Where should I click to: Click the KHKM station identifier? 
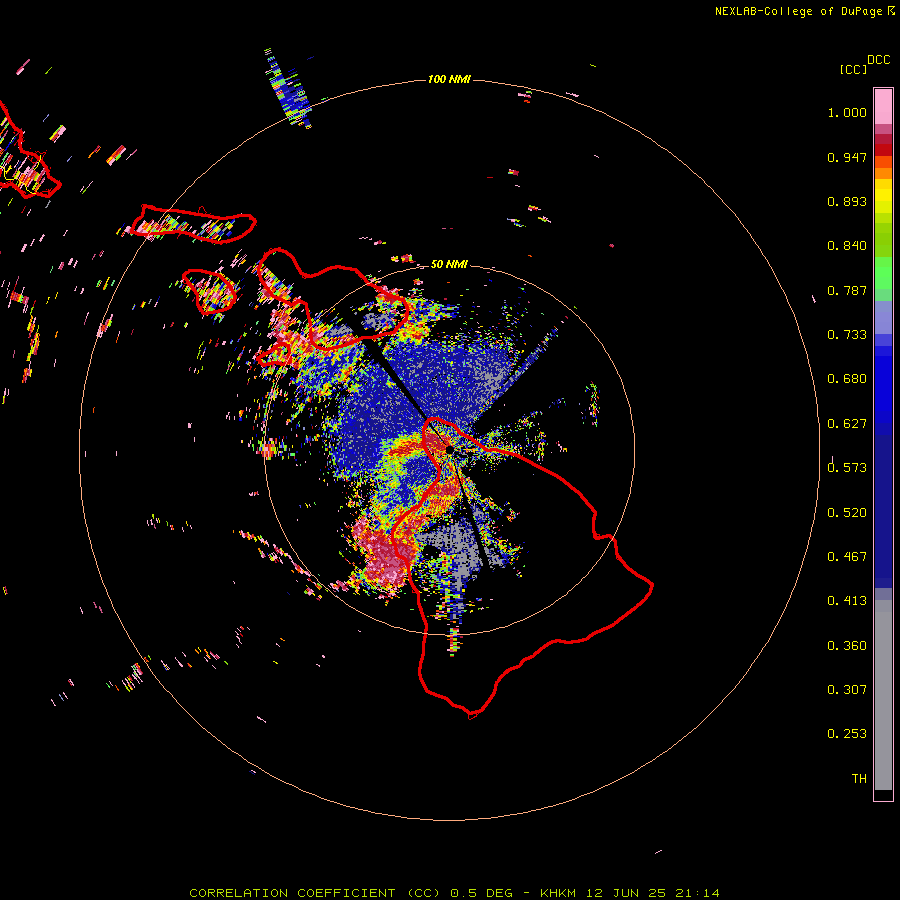558,893
